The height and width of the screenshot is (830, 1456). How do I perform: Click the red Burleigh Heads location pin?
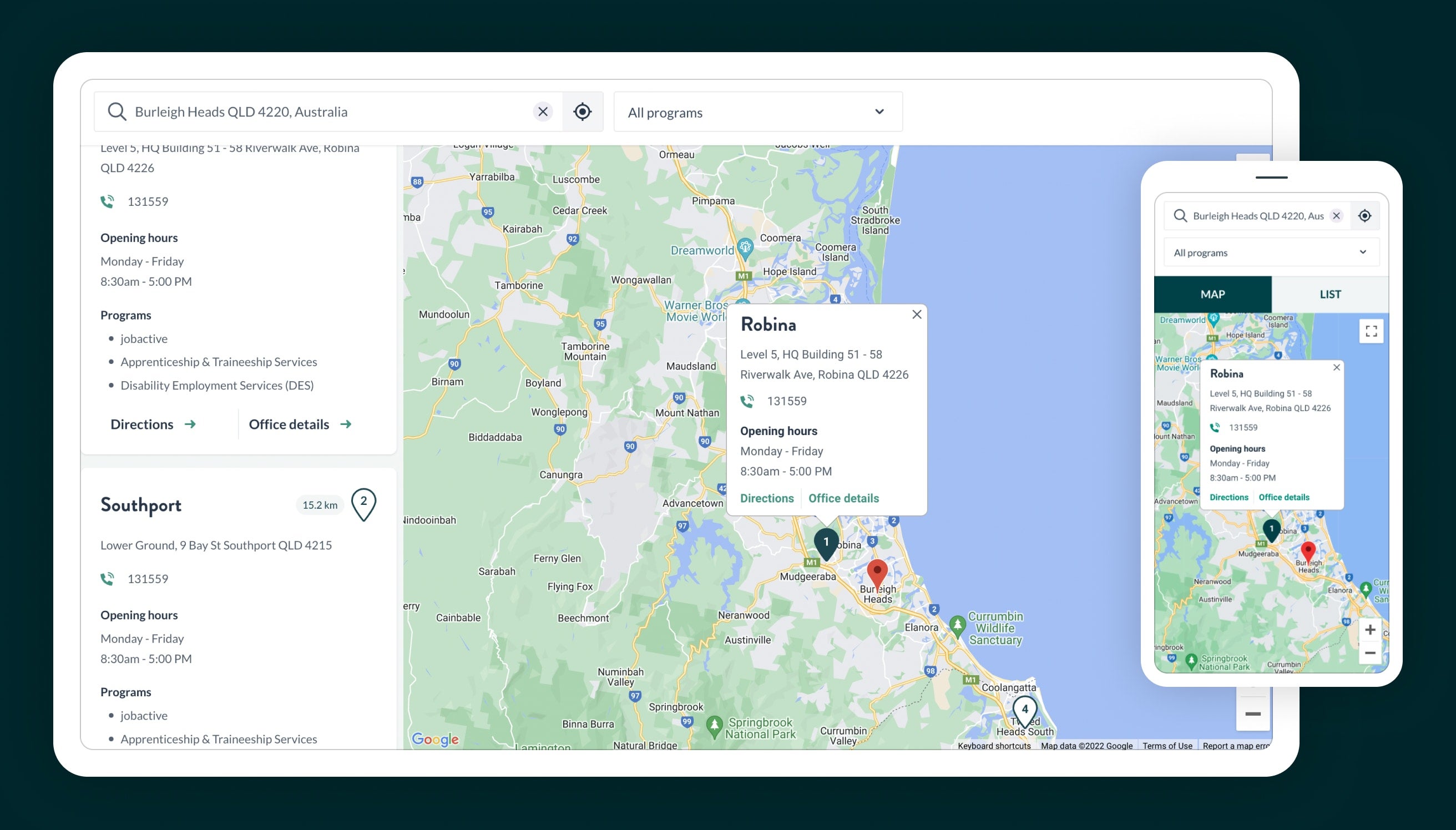877,573
